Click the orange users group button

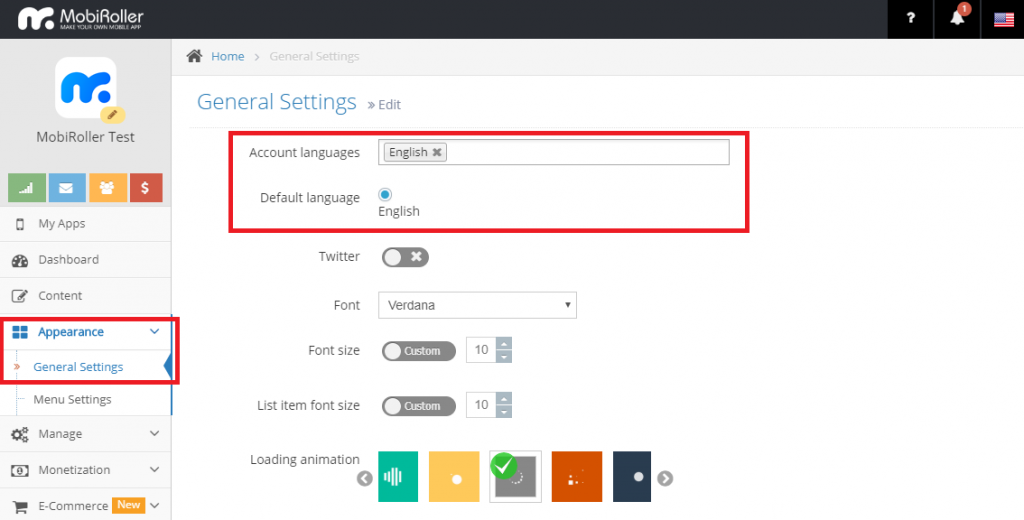pos(105,187)
